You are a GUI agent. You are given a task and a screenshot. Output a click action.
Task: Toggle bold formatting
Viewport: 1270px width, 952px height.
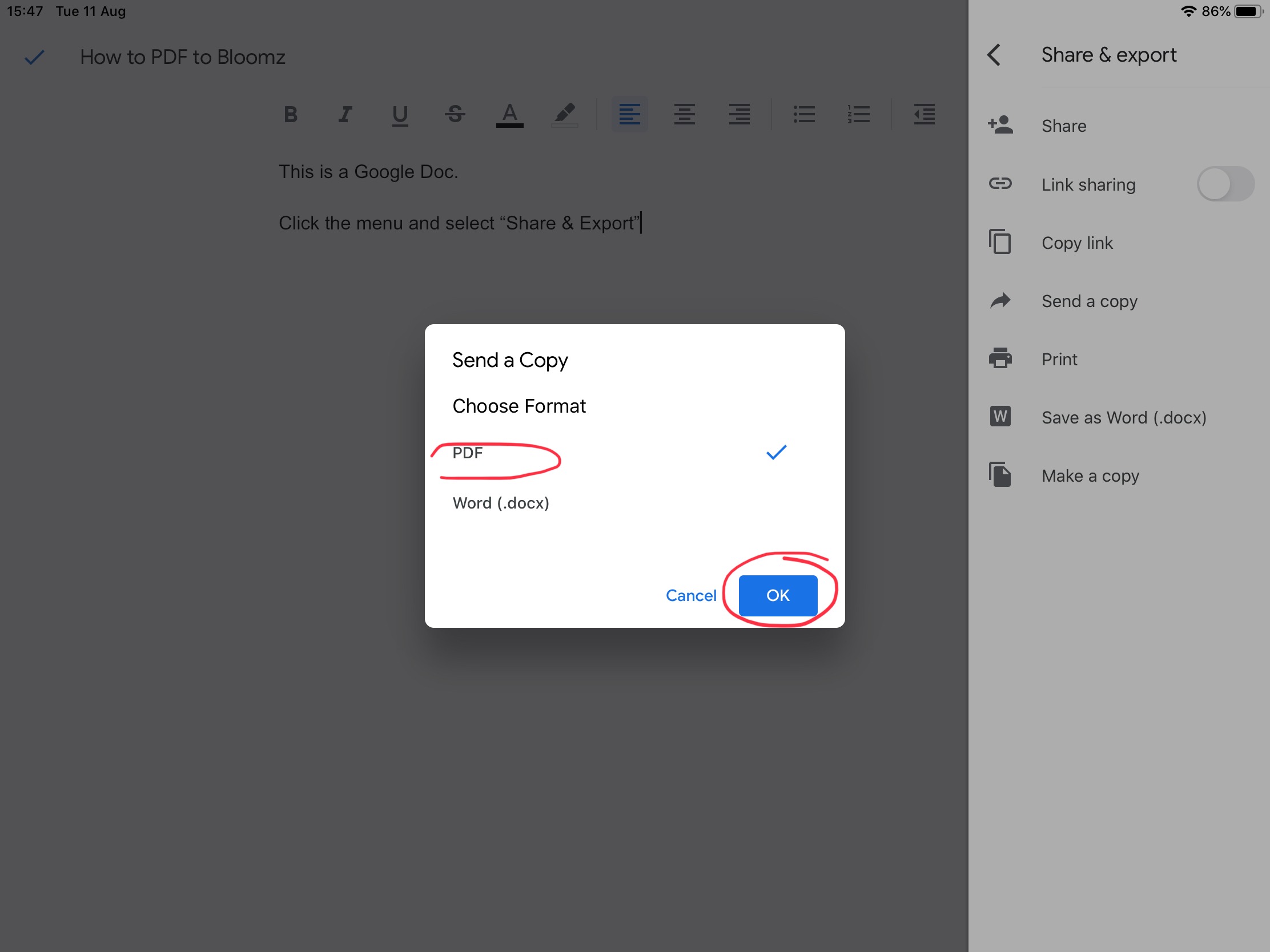pyautogui.click(x=291, y=114)
